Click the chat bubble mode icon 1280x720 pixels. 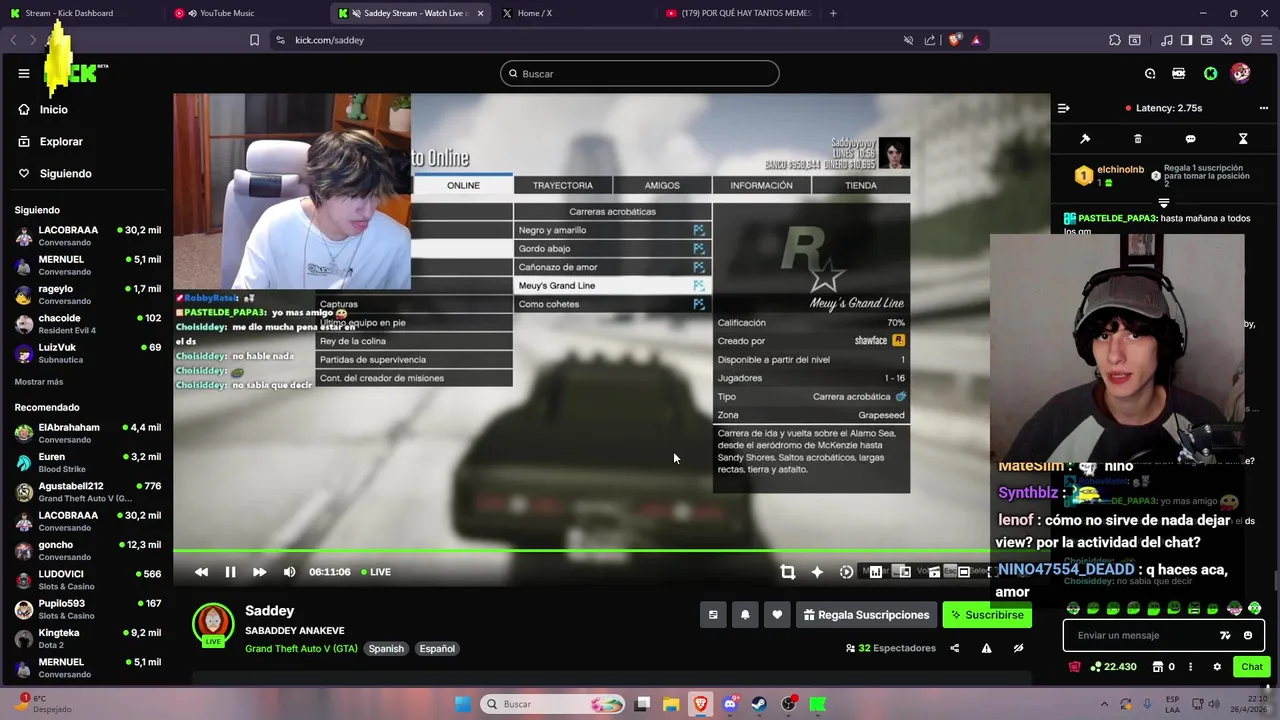point(1190,139)
